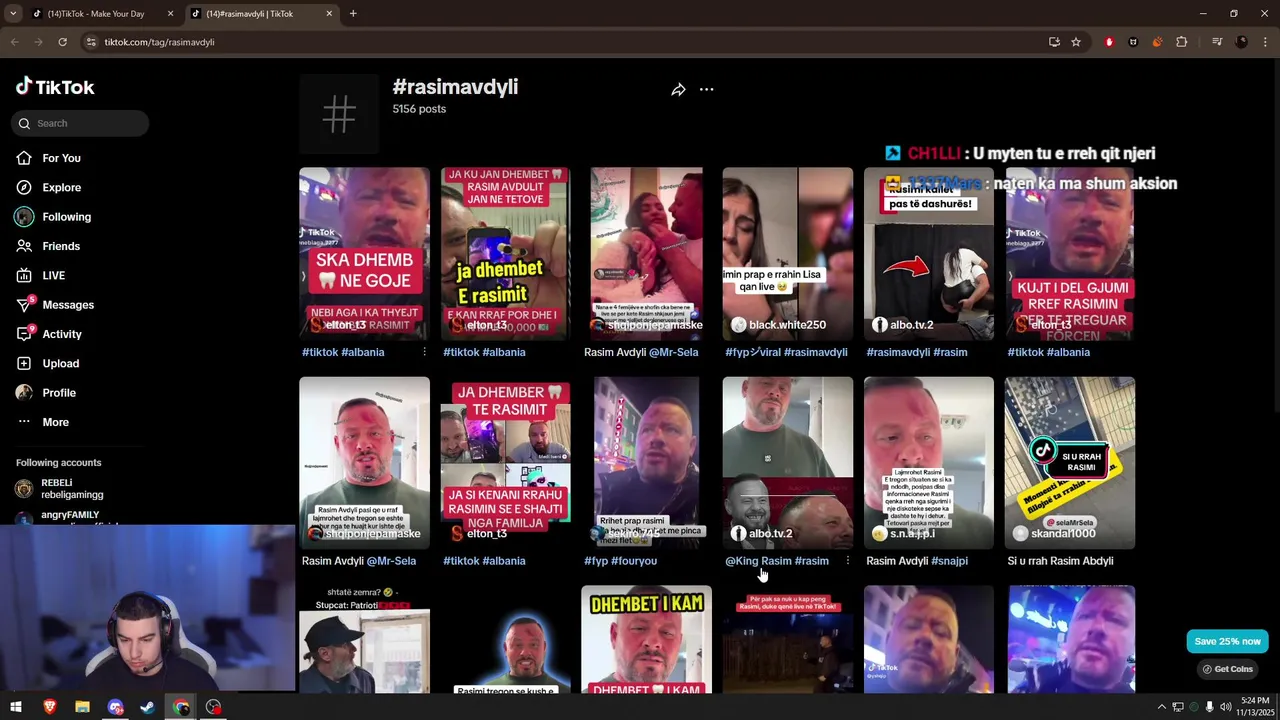Screen dimensions: 1280x720
Task: Click the @King Rasim #rasim caption
Action: tap(777, 561)
